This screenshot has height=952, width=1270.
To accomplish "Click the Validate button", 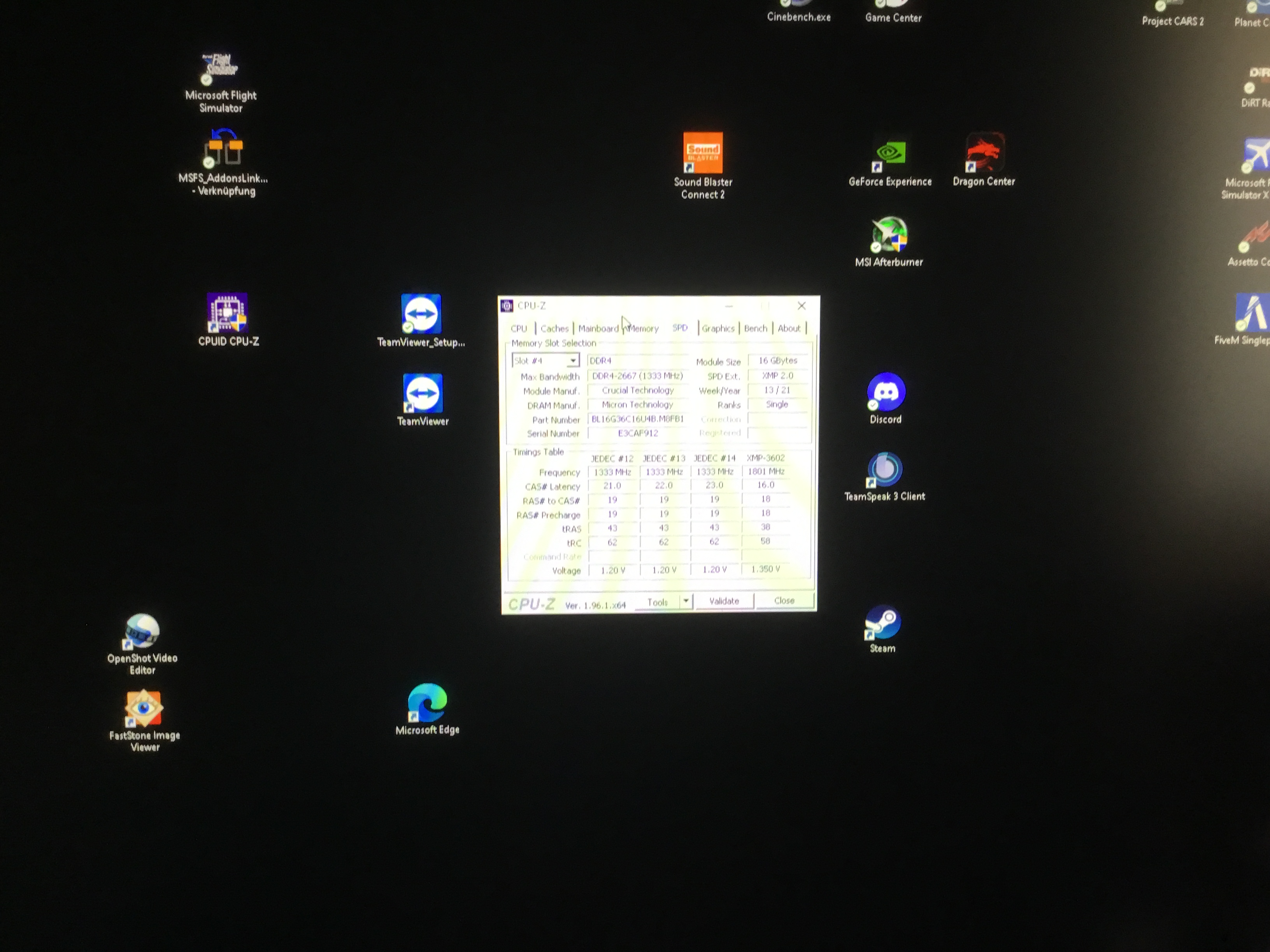I will [x=724, y=601].
